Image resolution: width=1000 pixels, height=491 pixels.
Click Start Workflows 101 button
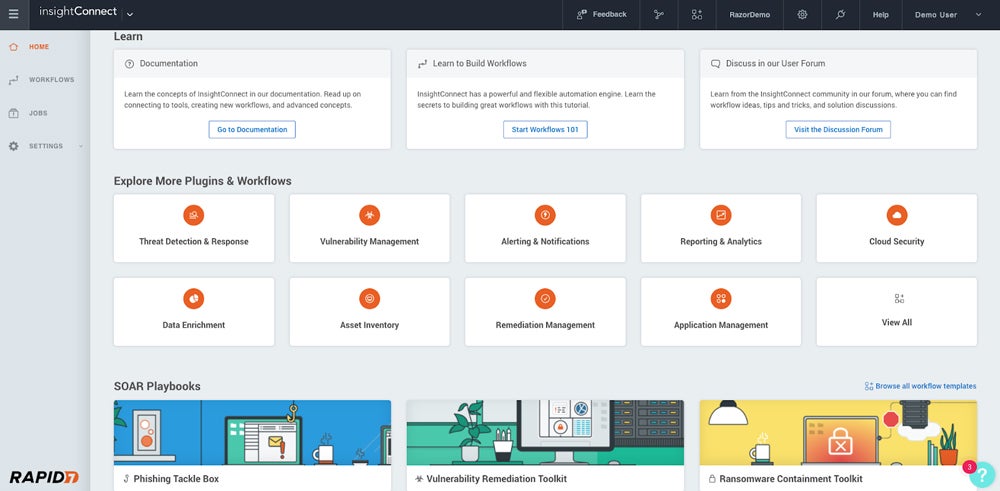click(545, 129)
